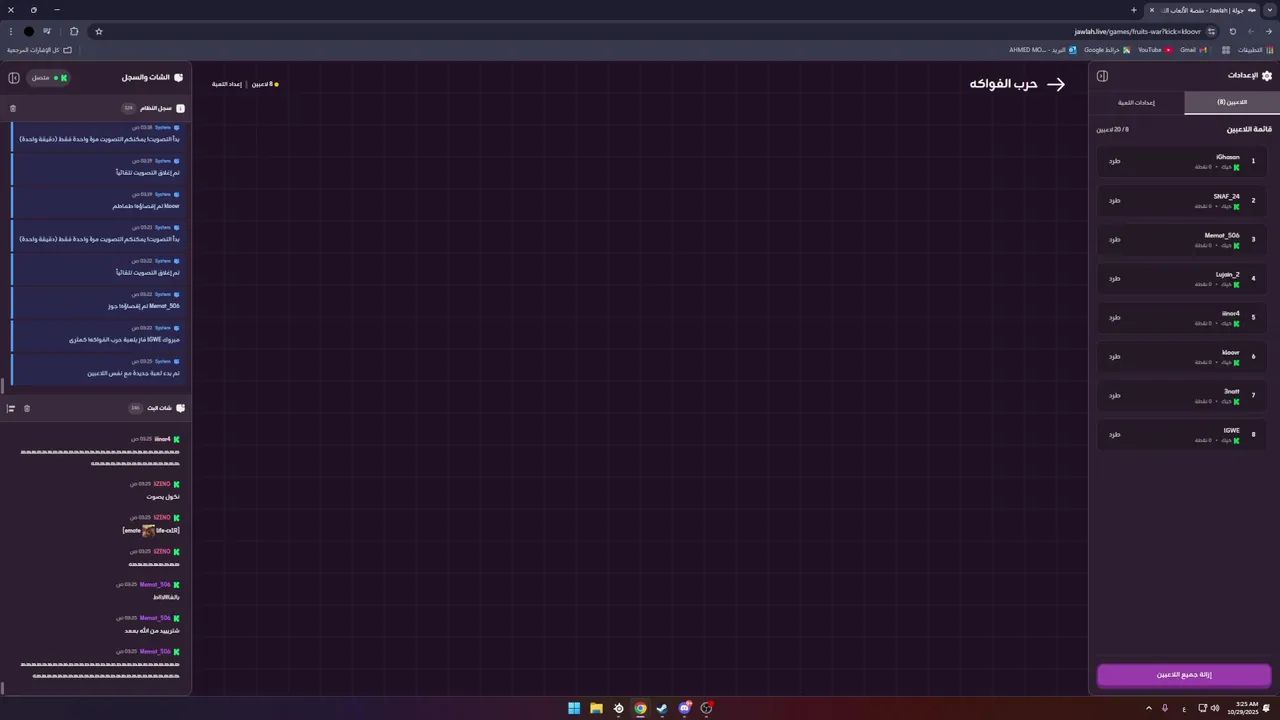Click the stream chat scrollbar
Image resolution: width=1280 pixels, height=720 pixels.
[x=3, y=688]
